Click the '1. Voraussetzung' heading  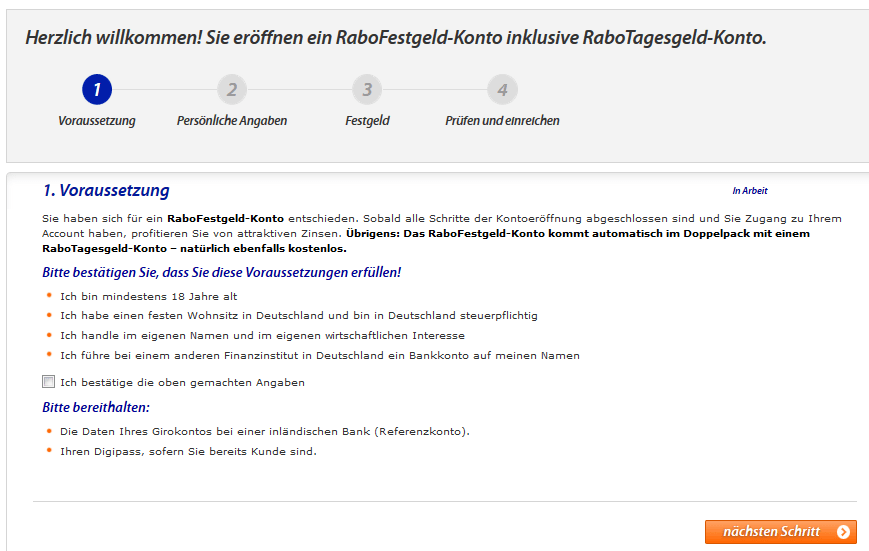pyautogui.click(x=106, y=190)
